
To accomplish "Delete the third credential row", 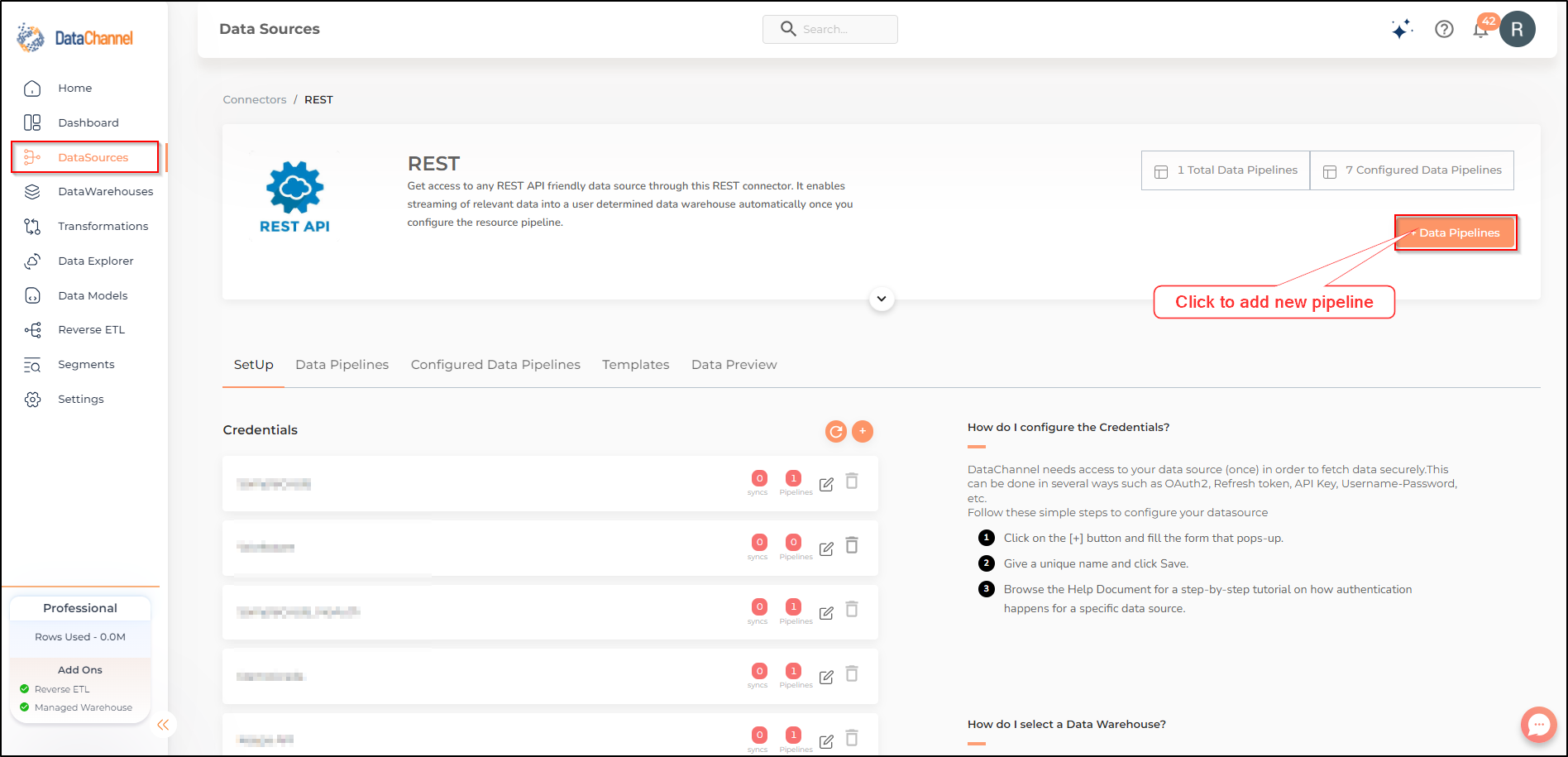I will pyautogui.click(x=852, y=610).
